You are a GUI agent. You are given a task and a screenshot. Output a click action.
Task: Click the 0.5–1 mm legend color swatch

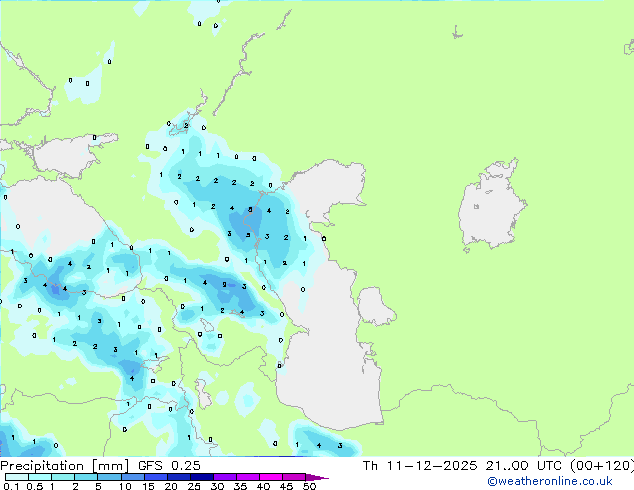(x=40, y=477)
